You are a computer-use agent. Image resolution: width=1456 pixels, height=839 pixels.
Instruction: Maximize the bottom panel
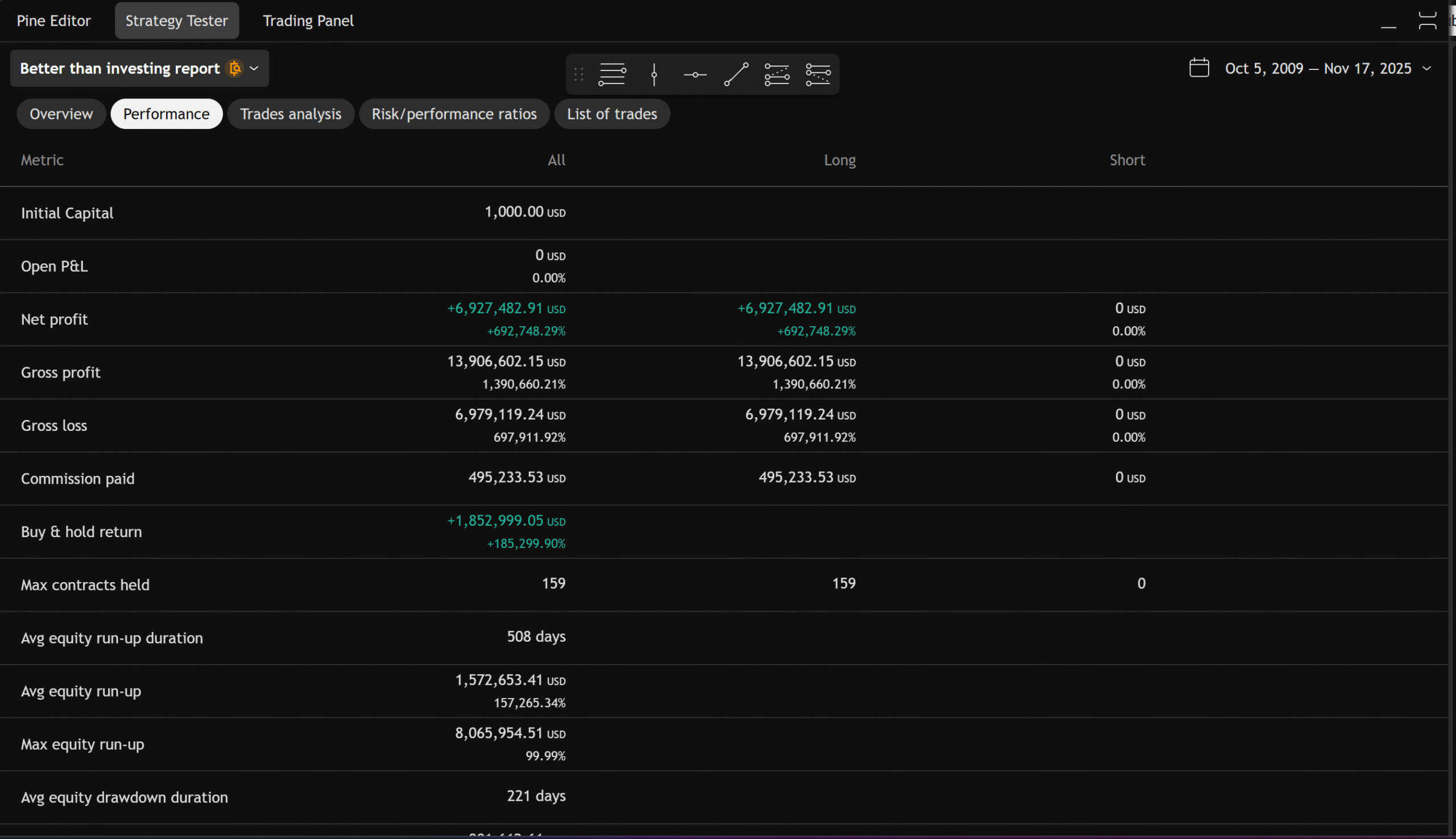(1427, 20)
